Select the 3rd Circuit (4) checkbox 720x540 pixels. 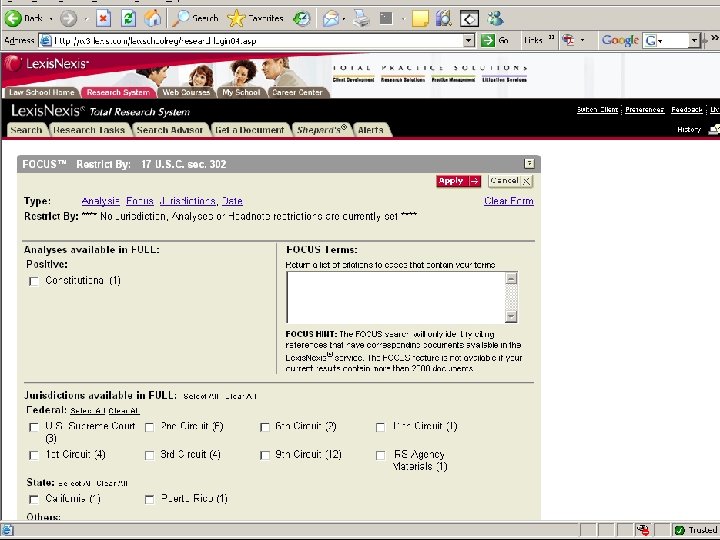click(x=149, y=455)
